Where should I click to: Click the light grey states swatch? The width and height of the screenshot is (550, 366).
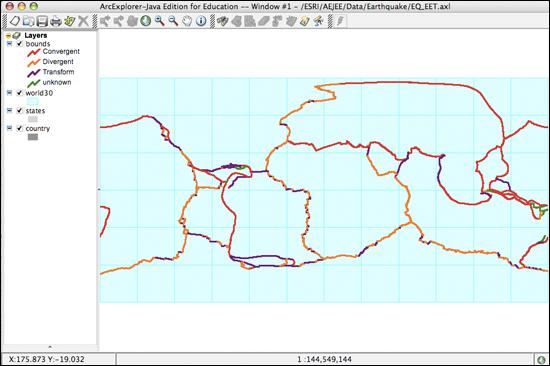click(33, 119)
